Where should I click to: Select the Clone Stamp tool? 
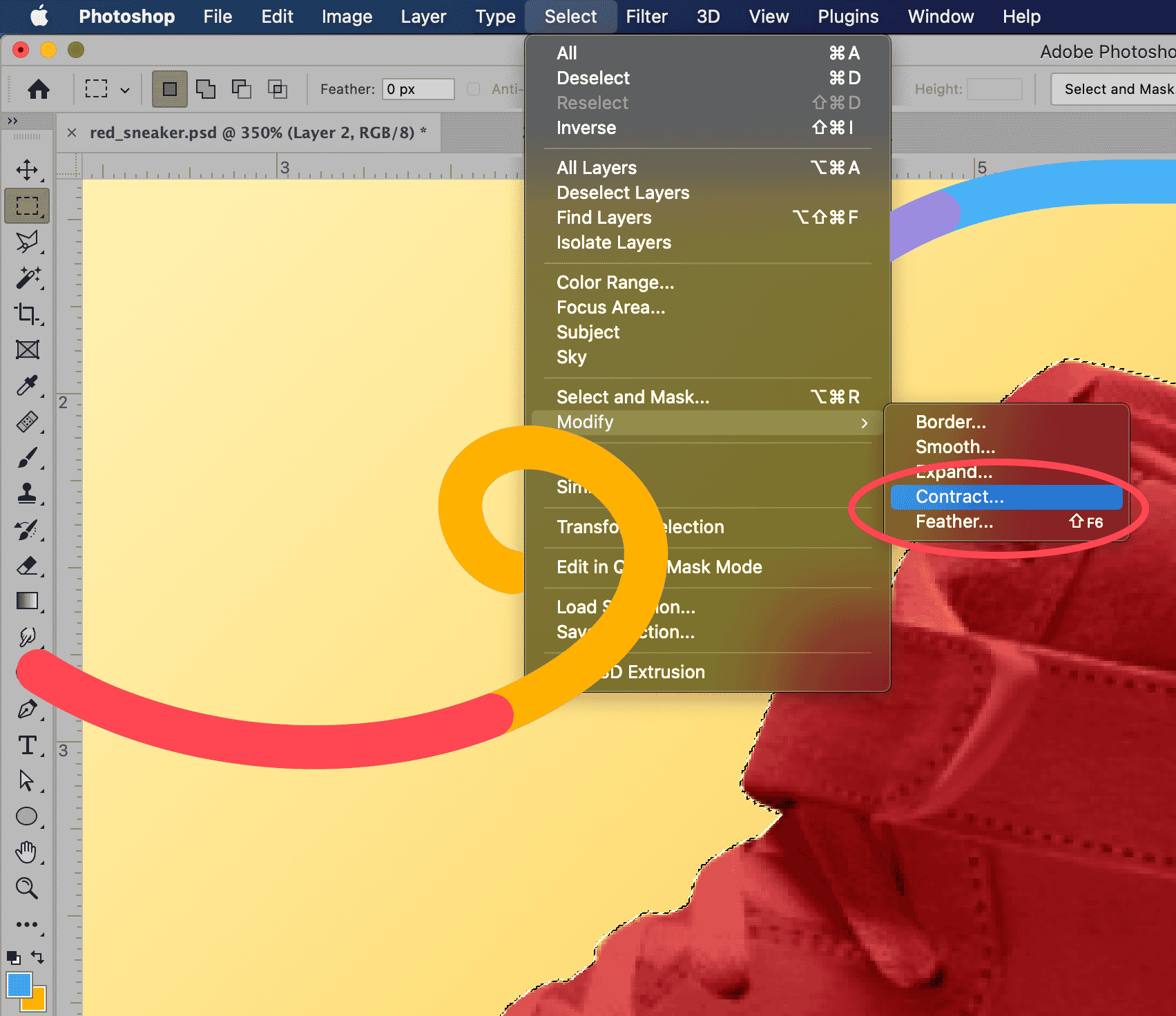[27, 493]
